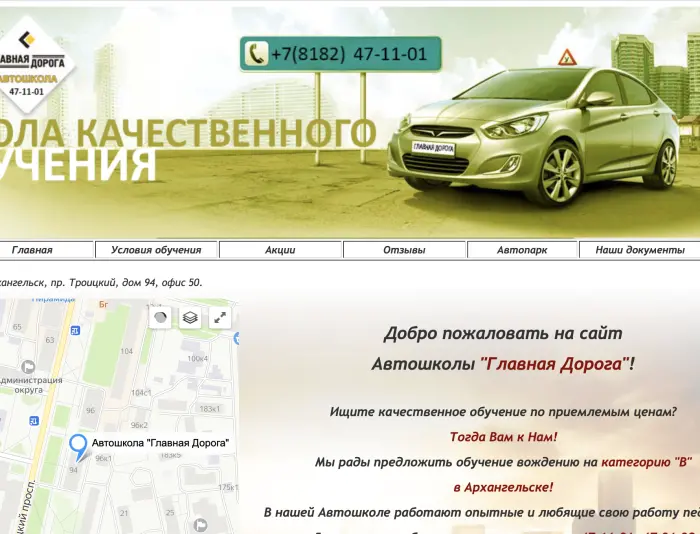Click the bus stop icon below Администрация округа

point(34,421)
